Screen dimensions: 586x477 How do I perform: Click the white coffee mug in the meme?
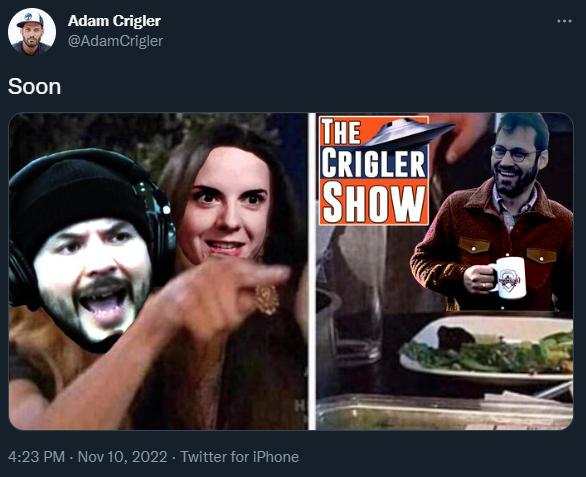pyautogui.click(x=508, y=278)
